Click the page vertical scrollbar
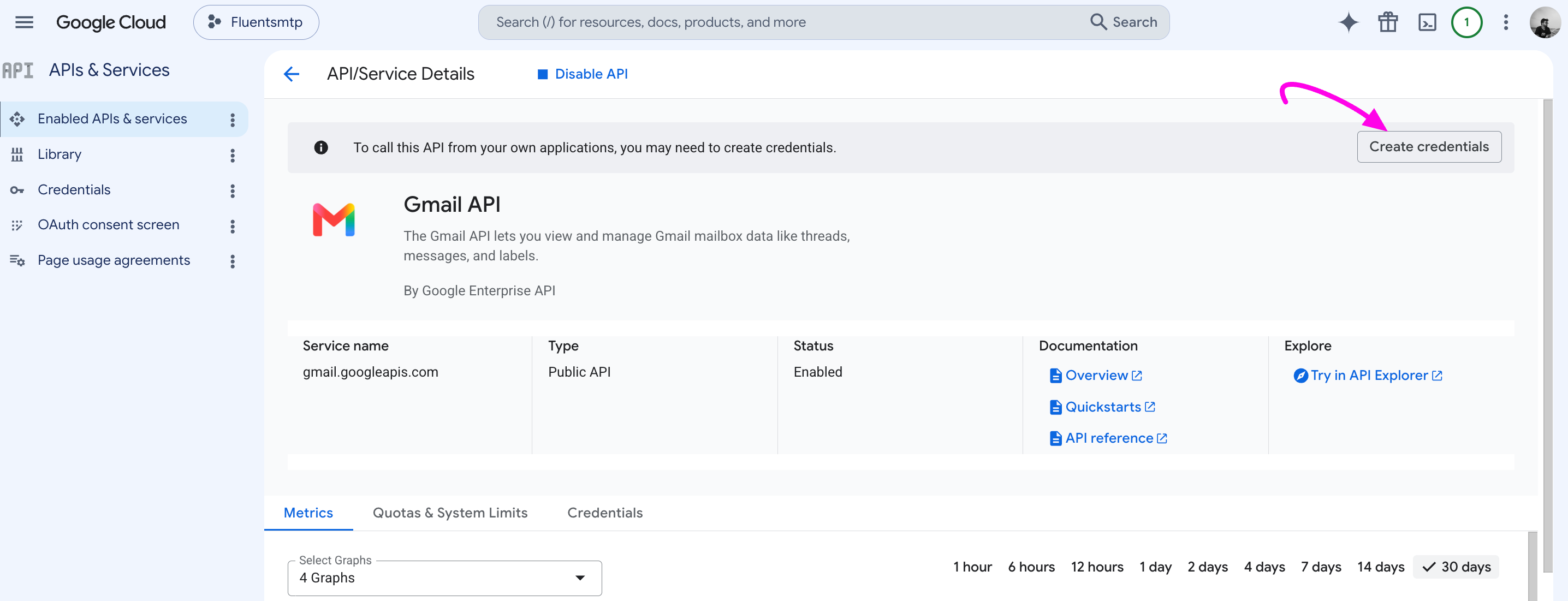The image size is (1568, 601). coord(1548,335)
